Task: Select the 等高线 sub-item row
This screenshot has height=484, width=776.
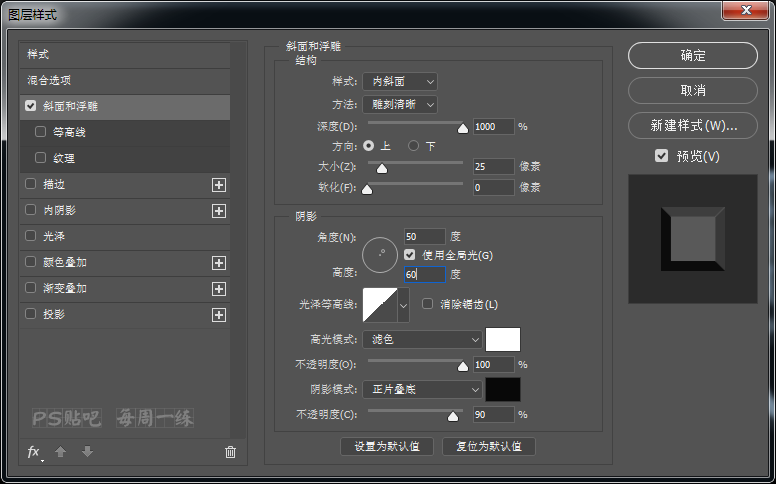Action: (125, 132)
